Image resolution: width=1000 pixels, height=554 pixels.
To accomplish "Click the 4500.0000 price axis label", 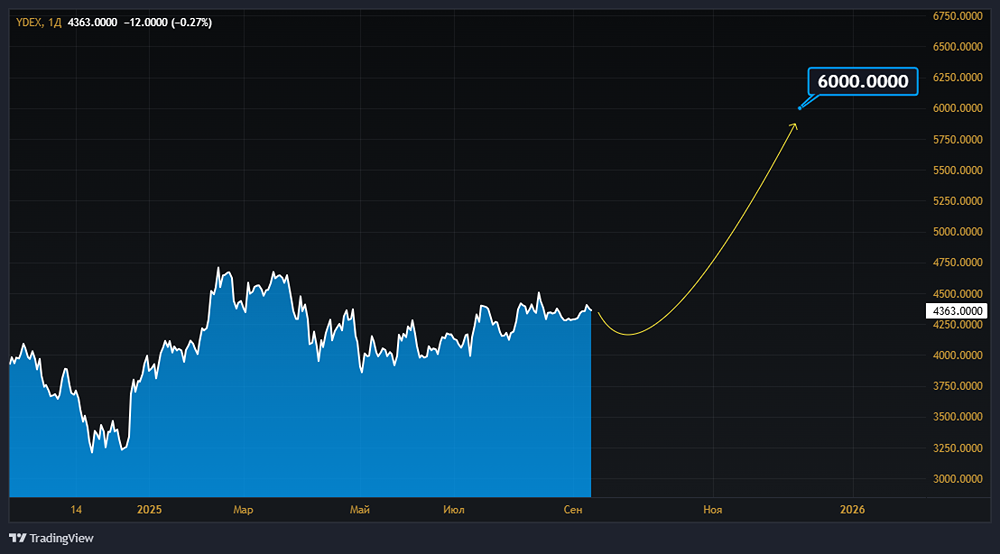I will (x=957, y=294).
